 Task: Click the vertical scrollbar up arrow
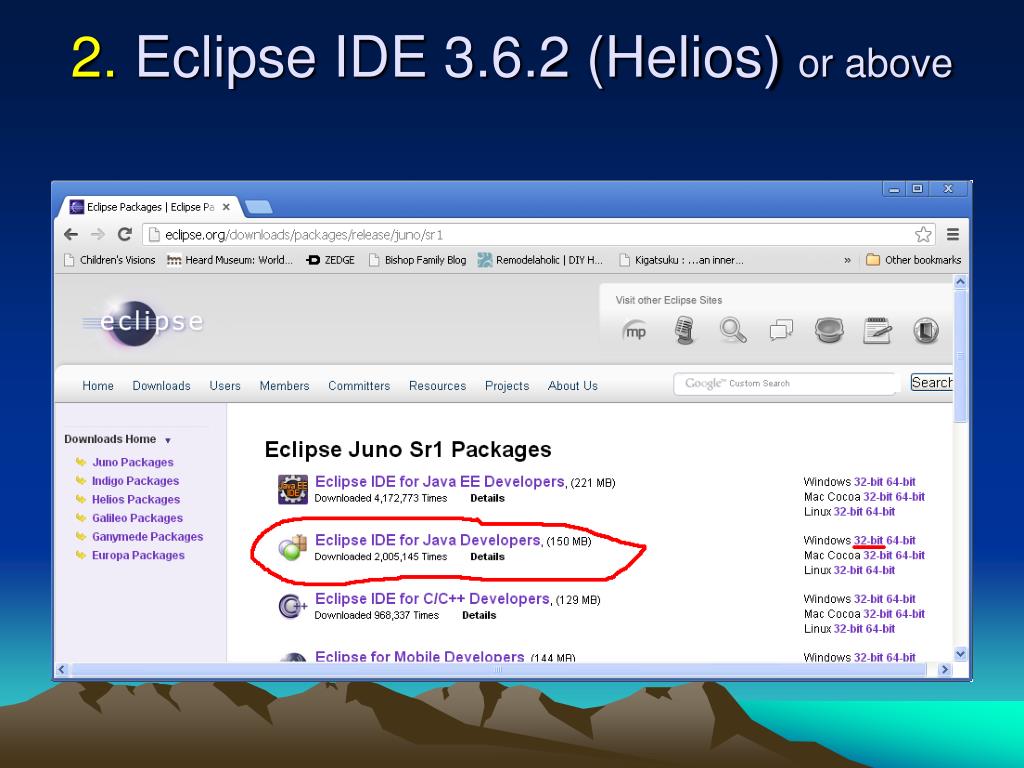(x=960, y=282)
